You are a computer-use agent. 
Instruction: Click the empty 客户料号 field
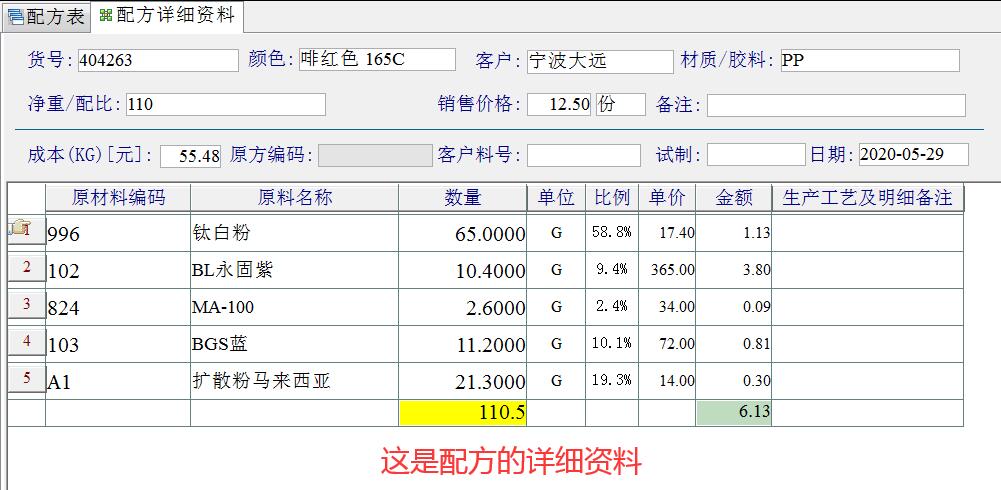click(583, 156)
